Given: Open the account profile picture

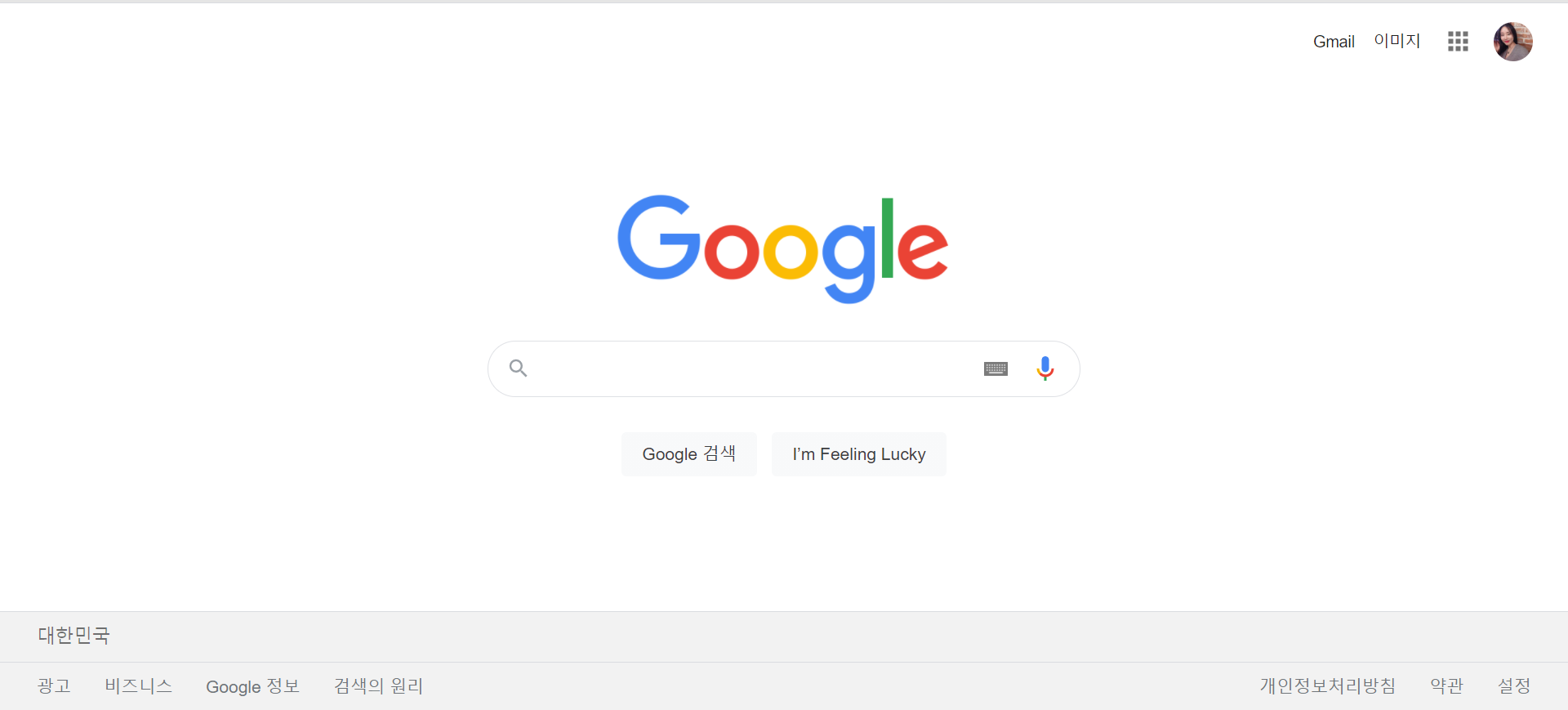Looking at the screenshot, I should pos(1512,42).
